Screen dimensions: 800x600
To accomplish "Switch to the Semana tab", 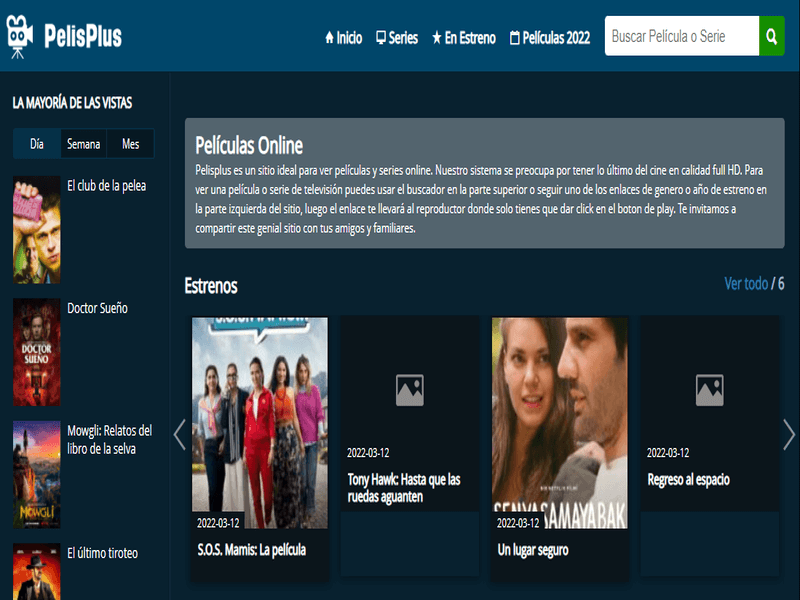I will [84, 144].
